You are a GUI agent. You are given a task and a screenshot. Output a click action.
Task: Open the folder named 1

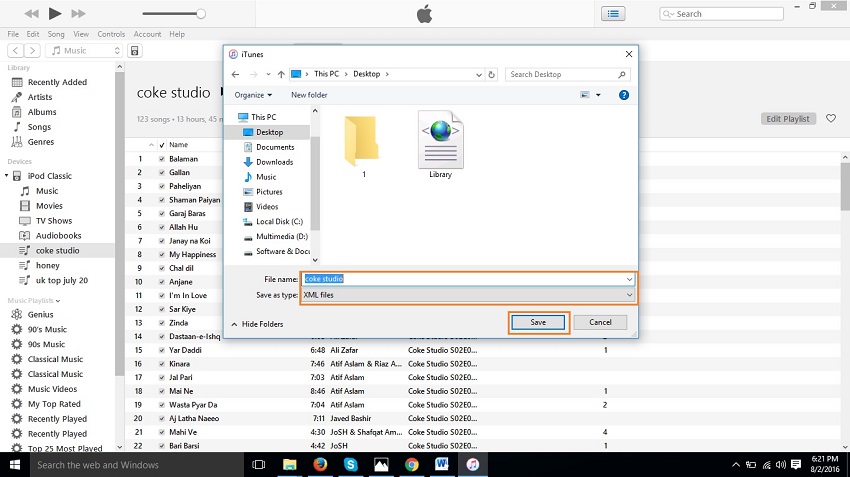point(362,141)
